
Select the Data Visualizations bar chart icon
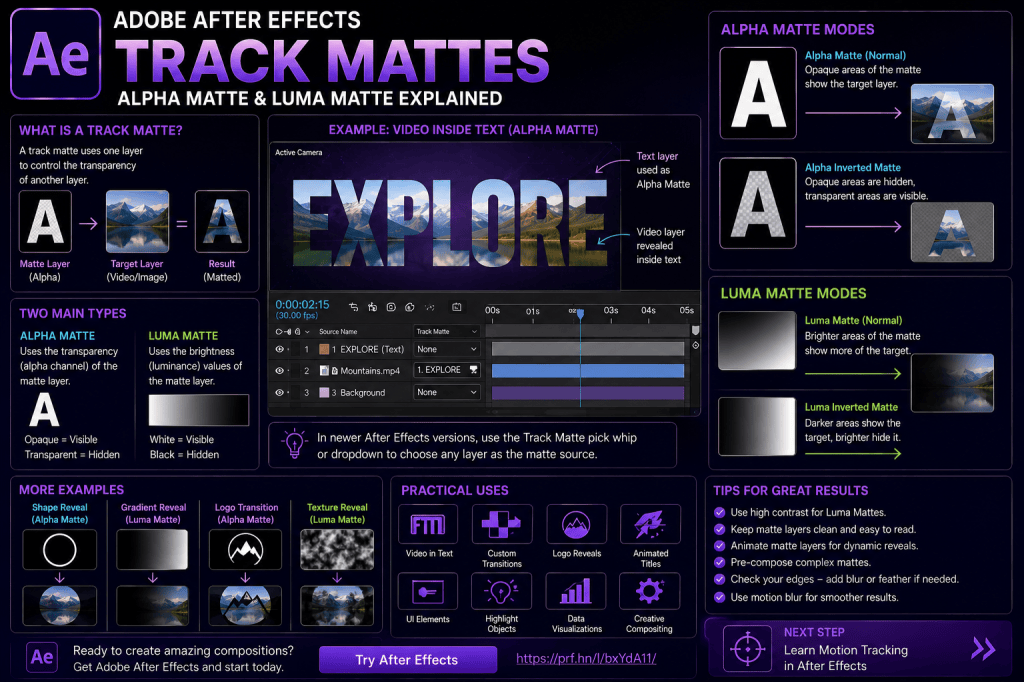pyautogui.click(x=576, y=592)
